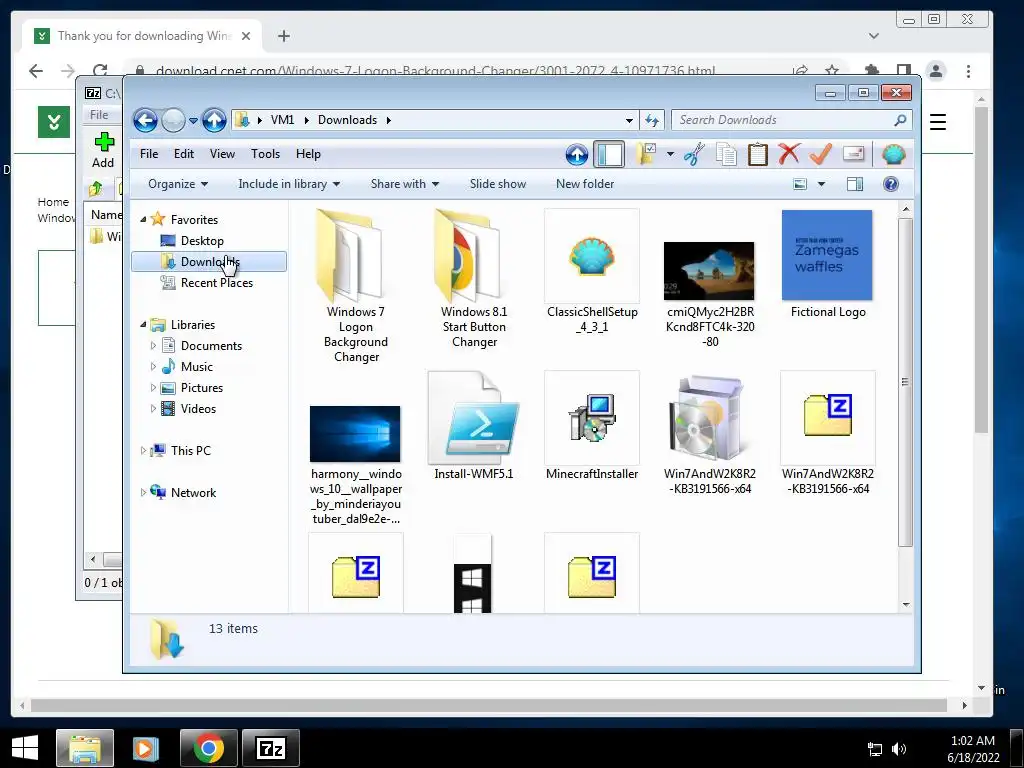Open the address bar history dropdown
The height and width of the screenshot is (768, 1024).
click(x=629, y=120)
